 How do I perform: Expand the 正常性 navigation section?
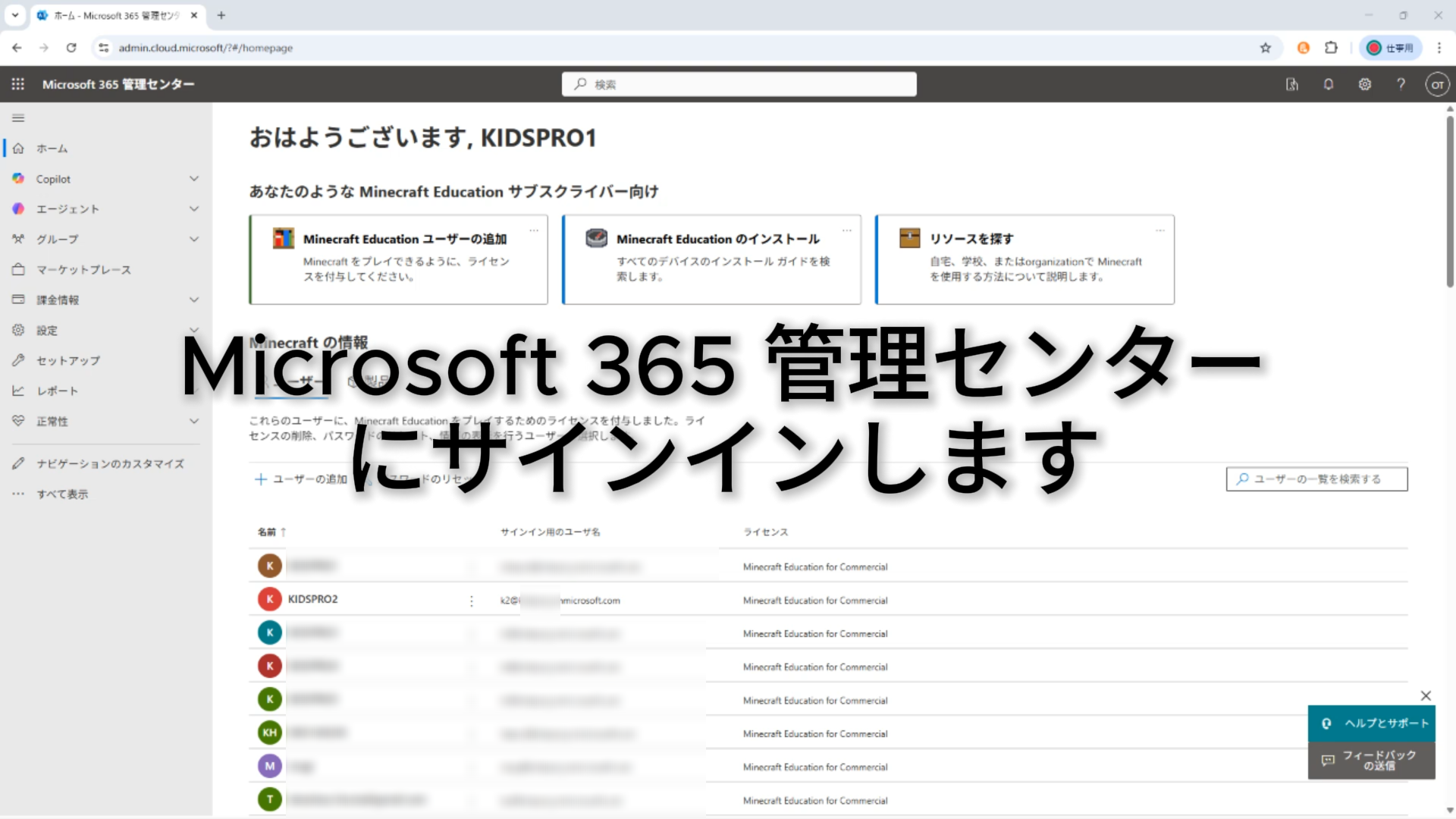tap(193, 422)
